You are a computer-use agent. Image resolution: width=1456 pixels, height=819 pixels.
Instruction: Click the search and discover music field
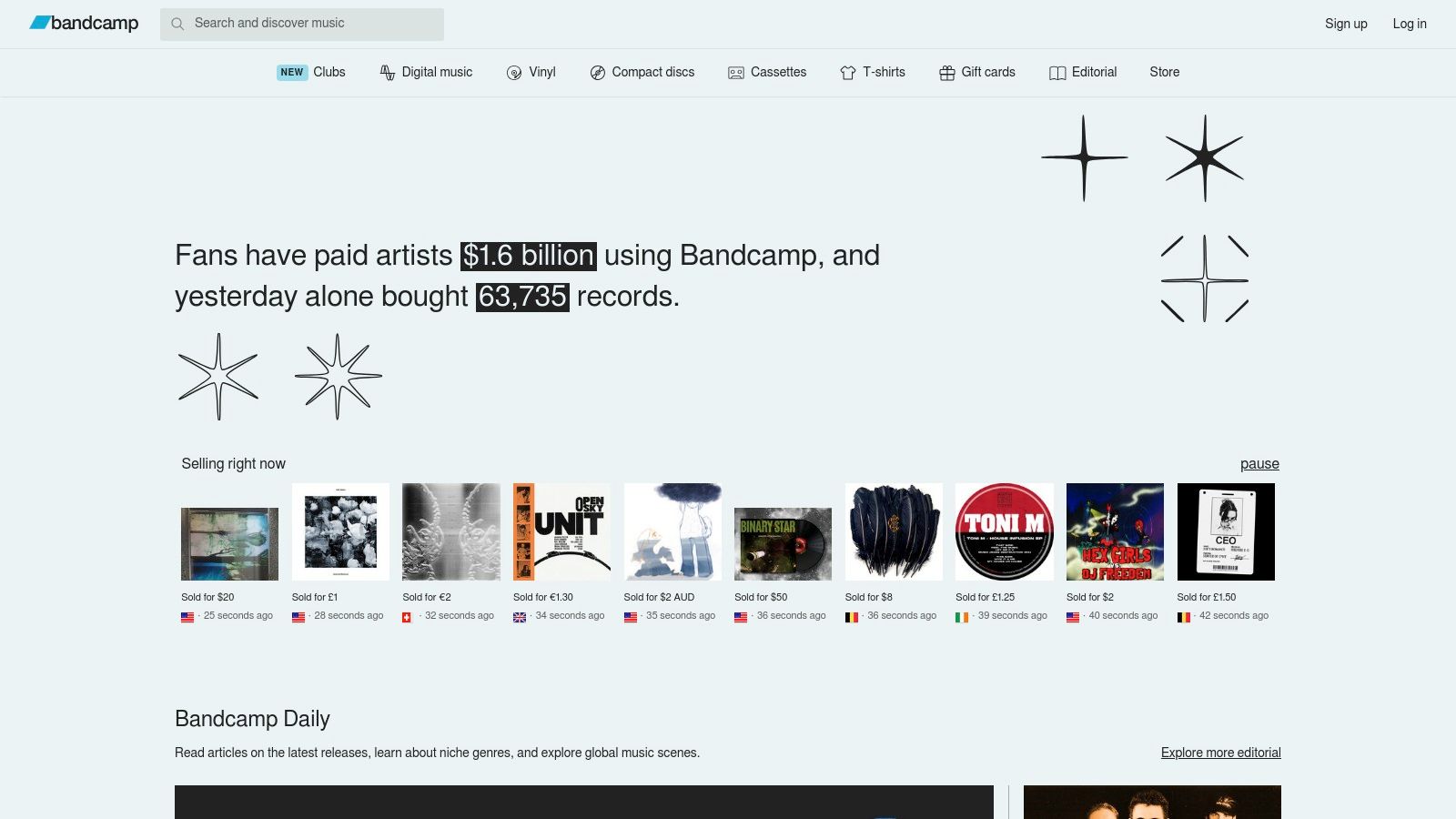(309, 24)
